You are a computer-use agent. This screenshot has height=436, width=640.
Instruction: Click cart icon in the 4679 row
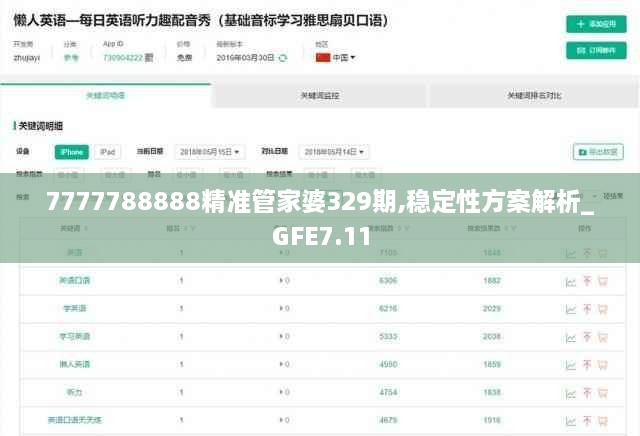603,421
